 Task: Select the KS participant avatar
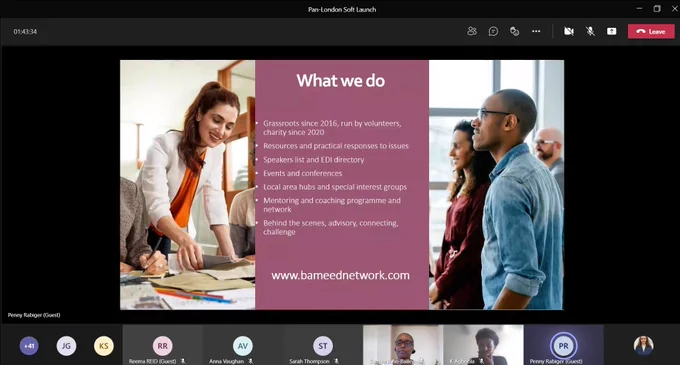tap(104, 346)
